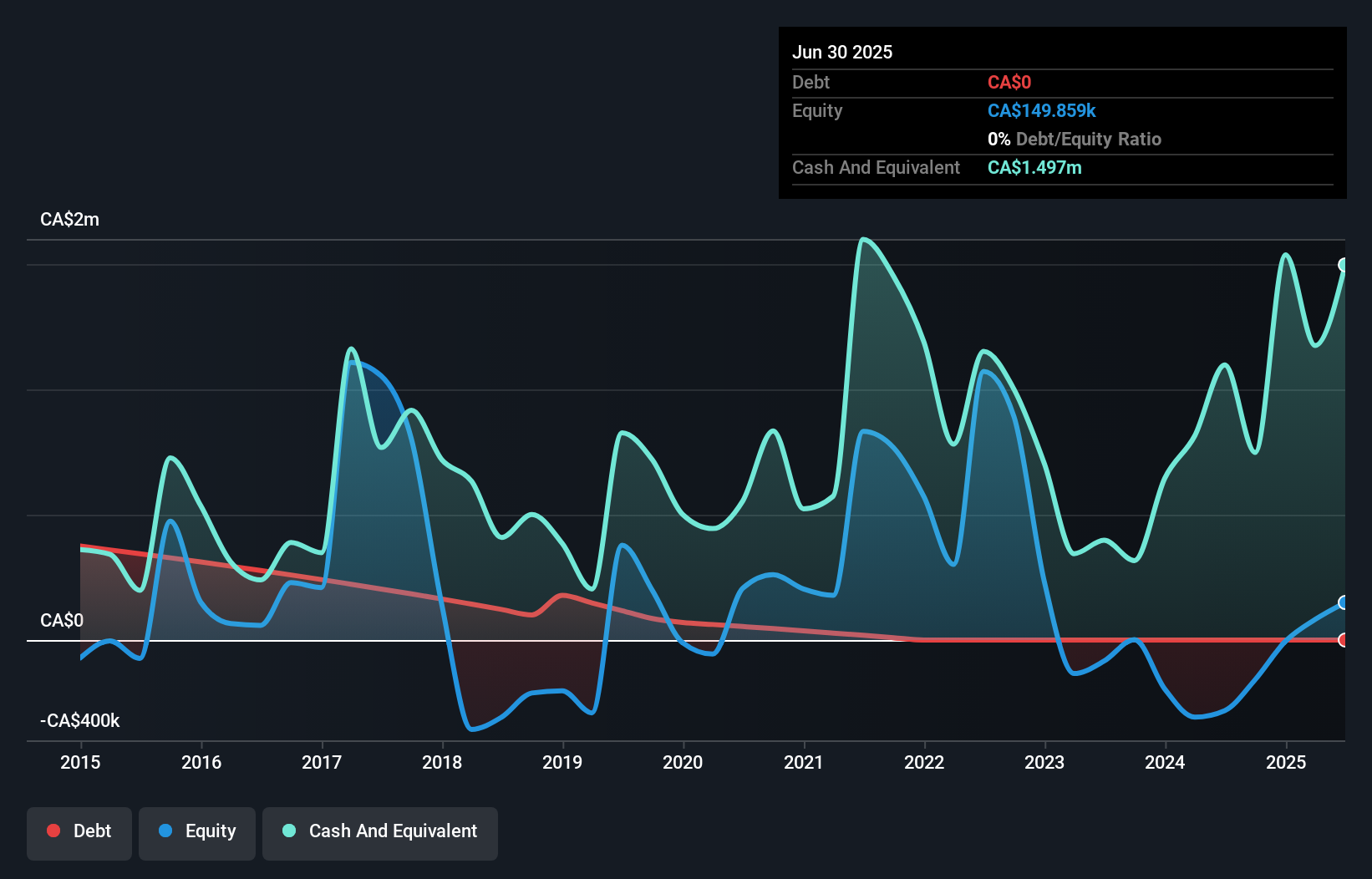Click the red Debt legend dot

tap(53, 831)
